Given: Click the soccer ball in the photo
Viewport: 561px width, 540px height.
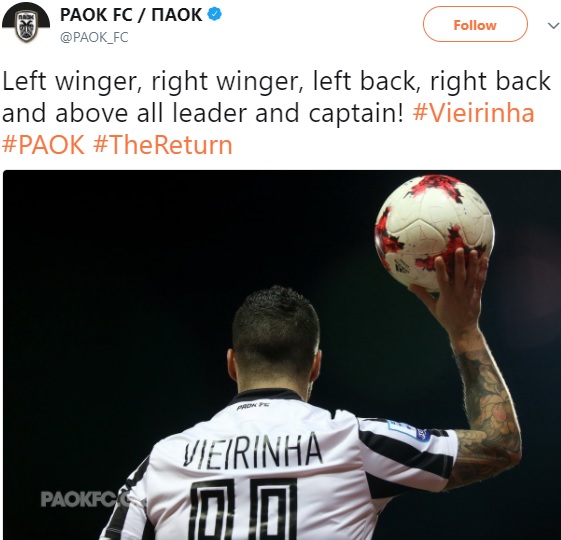Looking at the screenshot, I should click(x=434, y=232).
